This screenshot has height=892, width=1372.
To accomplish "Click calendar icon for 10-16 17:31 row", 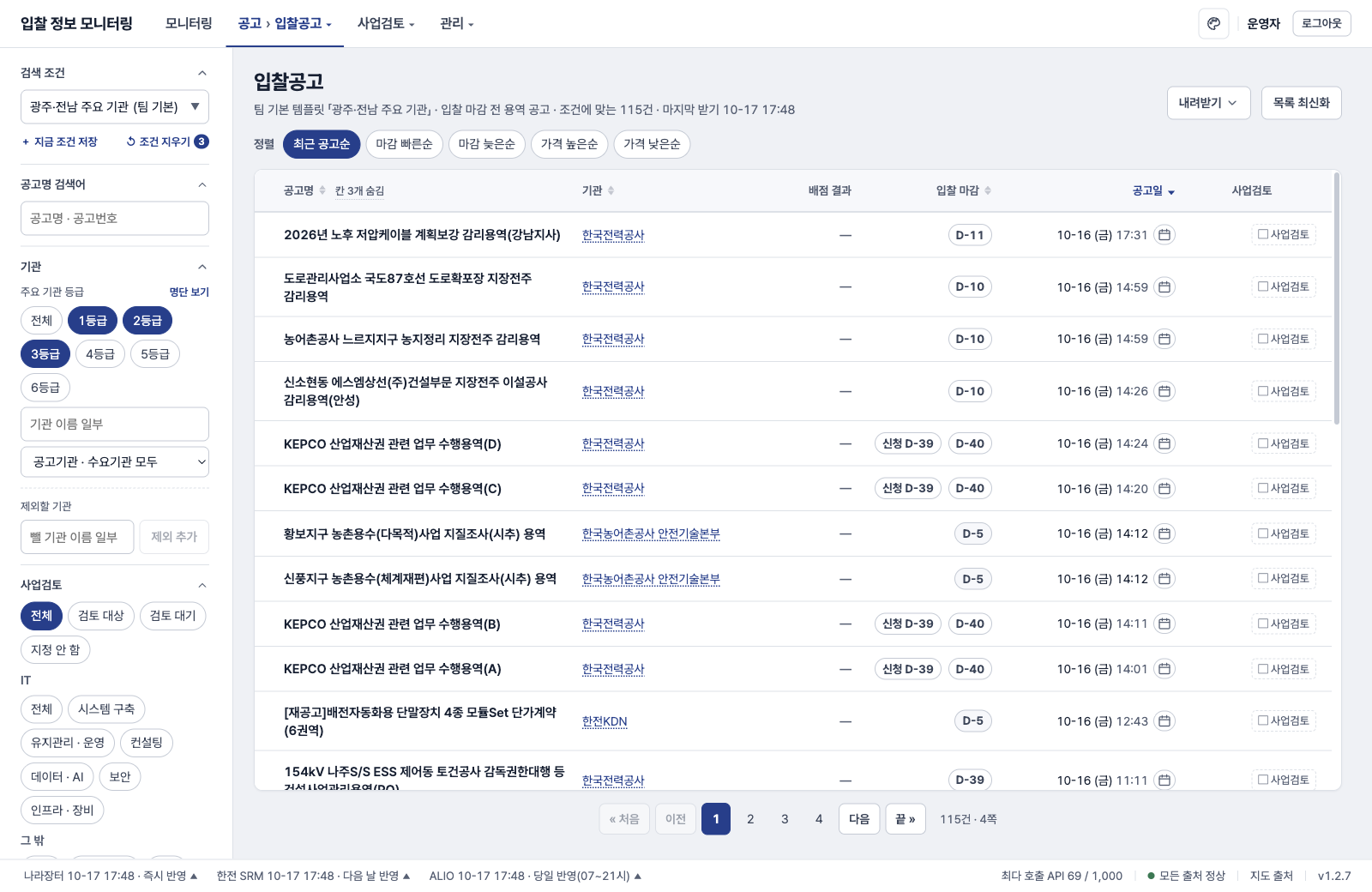I will pos(1164,235).
